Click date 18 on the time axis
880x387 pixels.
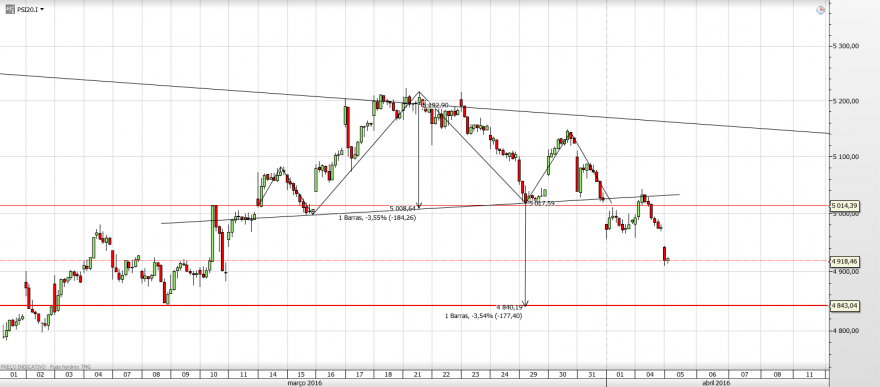388,374
